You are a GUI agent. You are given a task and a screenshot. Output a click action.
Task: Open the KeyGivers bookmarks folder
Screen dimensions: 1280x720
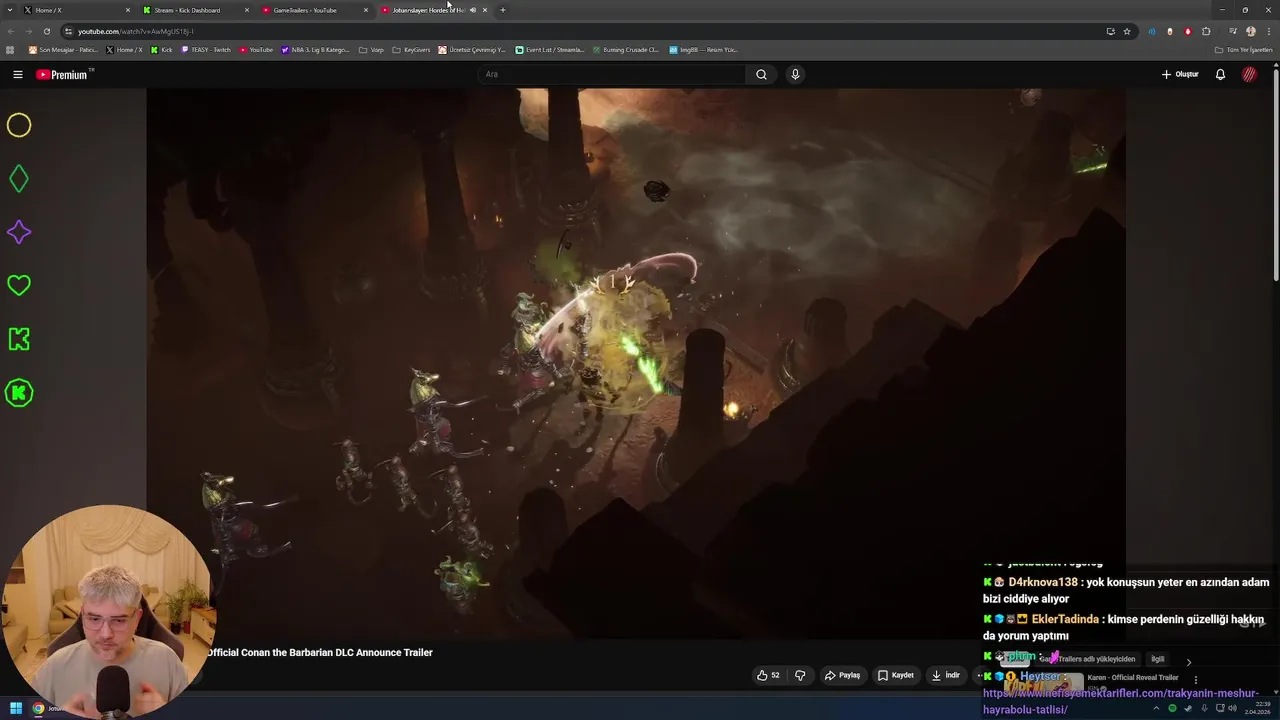411,49
